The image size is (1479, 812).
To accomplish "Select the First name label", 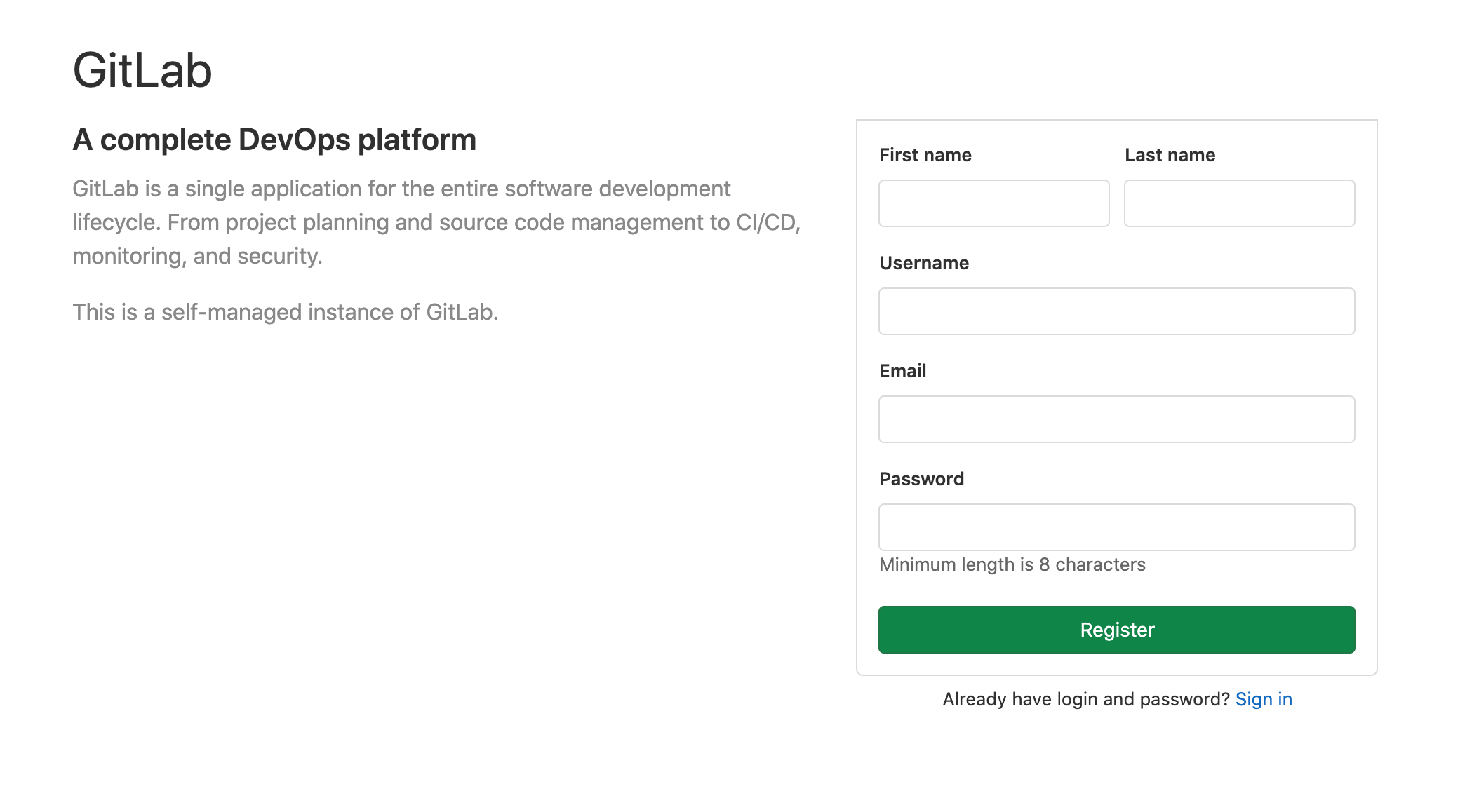I will tap(925, 155).
